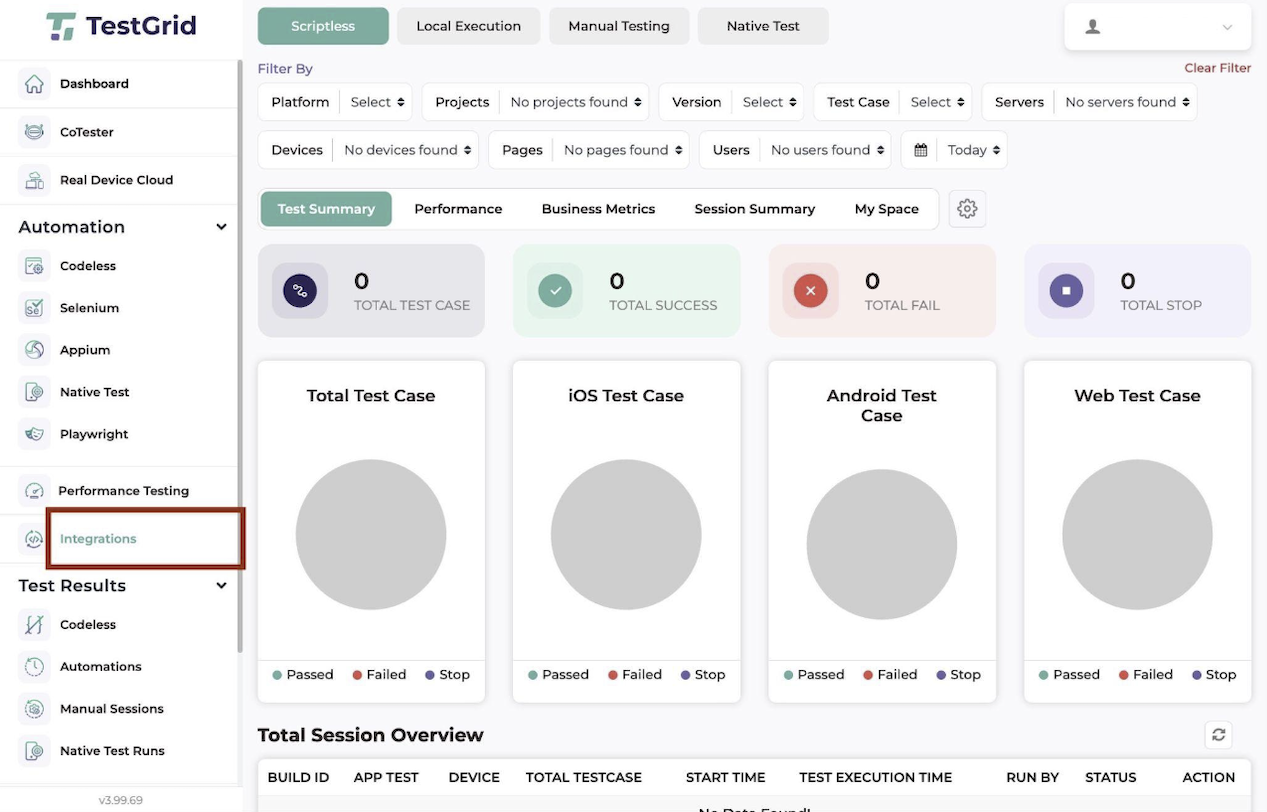Refresh the Total Session Overview table
The height and width of the screenshot is (812, 1267).
pos(1218,735)
